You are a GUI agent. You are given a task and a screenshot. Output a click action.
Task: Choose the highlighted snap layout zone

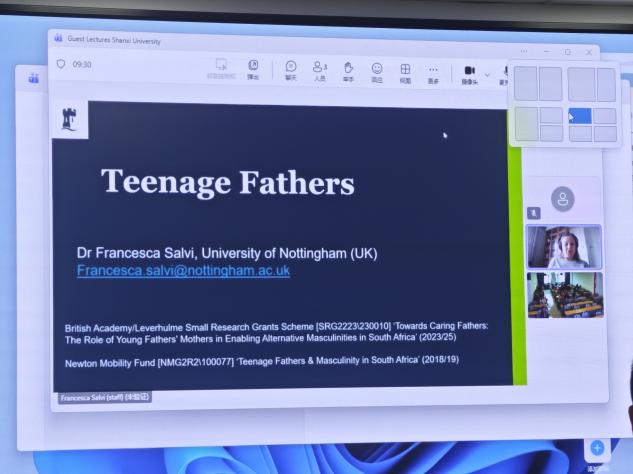[x=579, y=116]
